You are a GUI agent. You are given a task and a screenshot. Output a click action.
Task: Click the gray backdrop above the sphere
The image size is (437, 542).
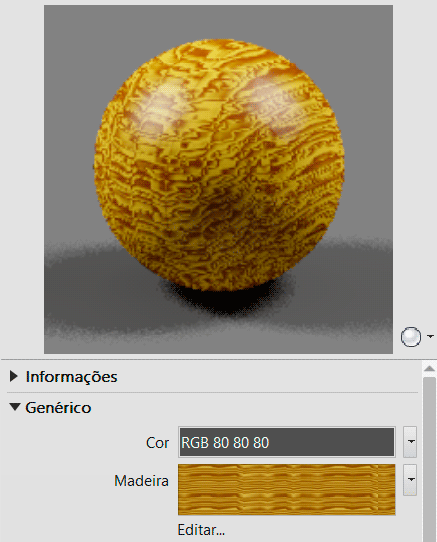(218, 22)
